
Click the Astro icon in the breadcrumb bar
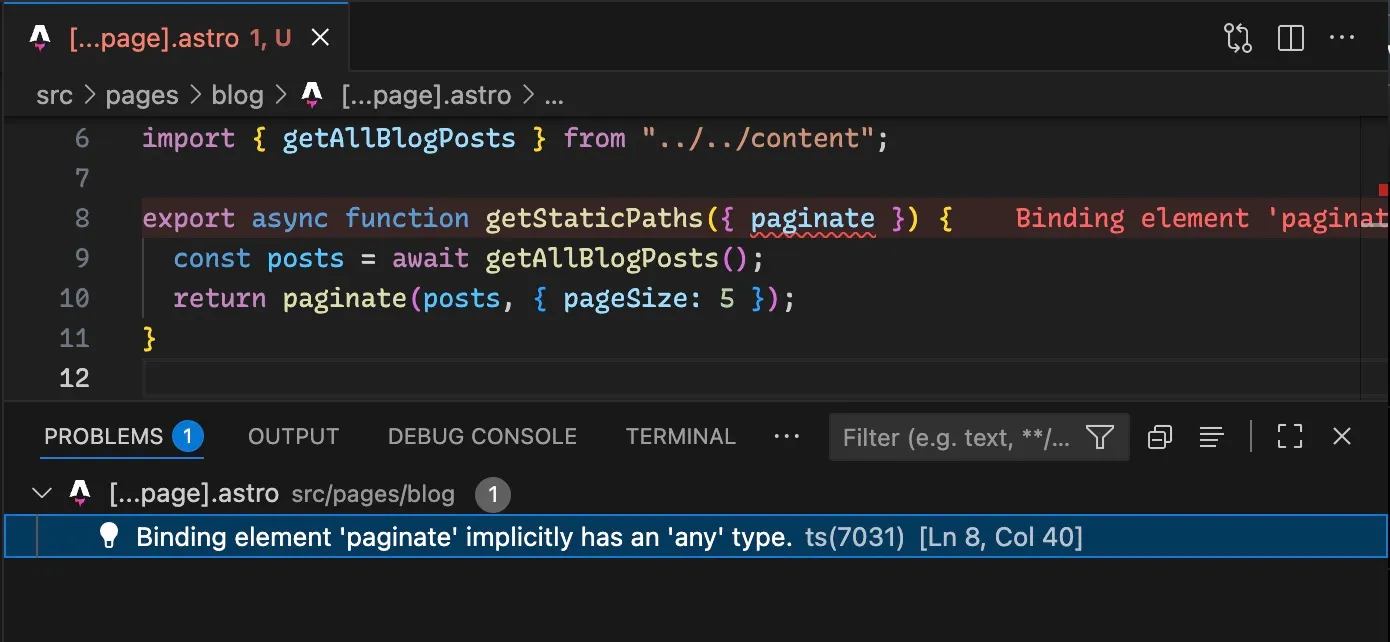click(311, 94)
